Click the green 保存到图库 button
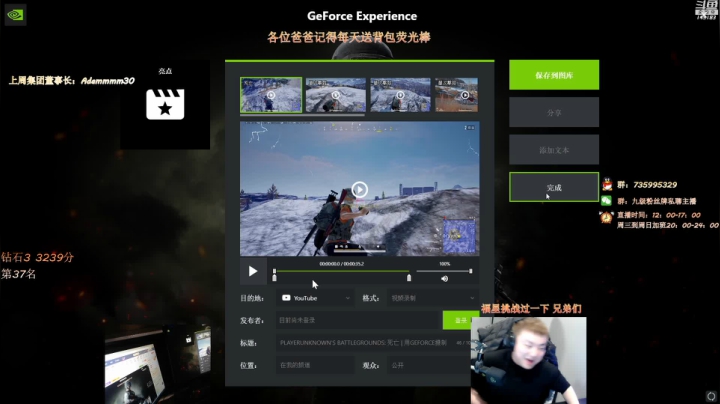Viewport: 720px width, 404px height. 554,75
